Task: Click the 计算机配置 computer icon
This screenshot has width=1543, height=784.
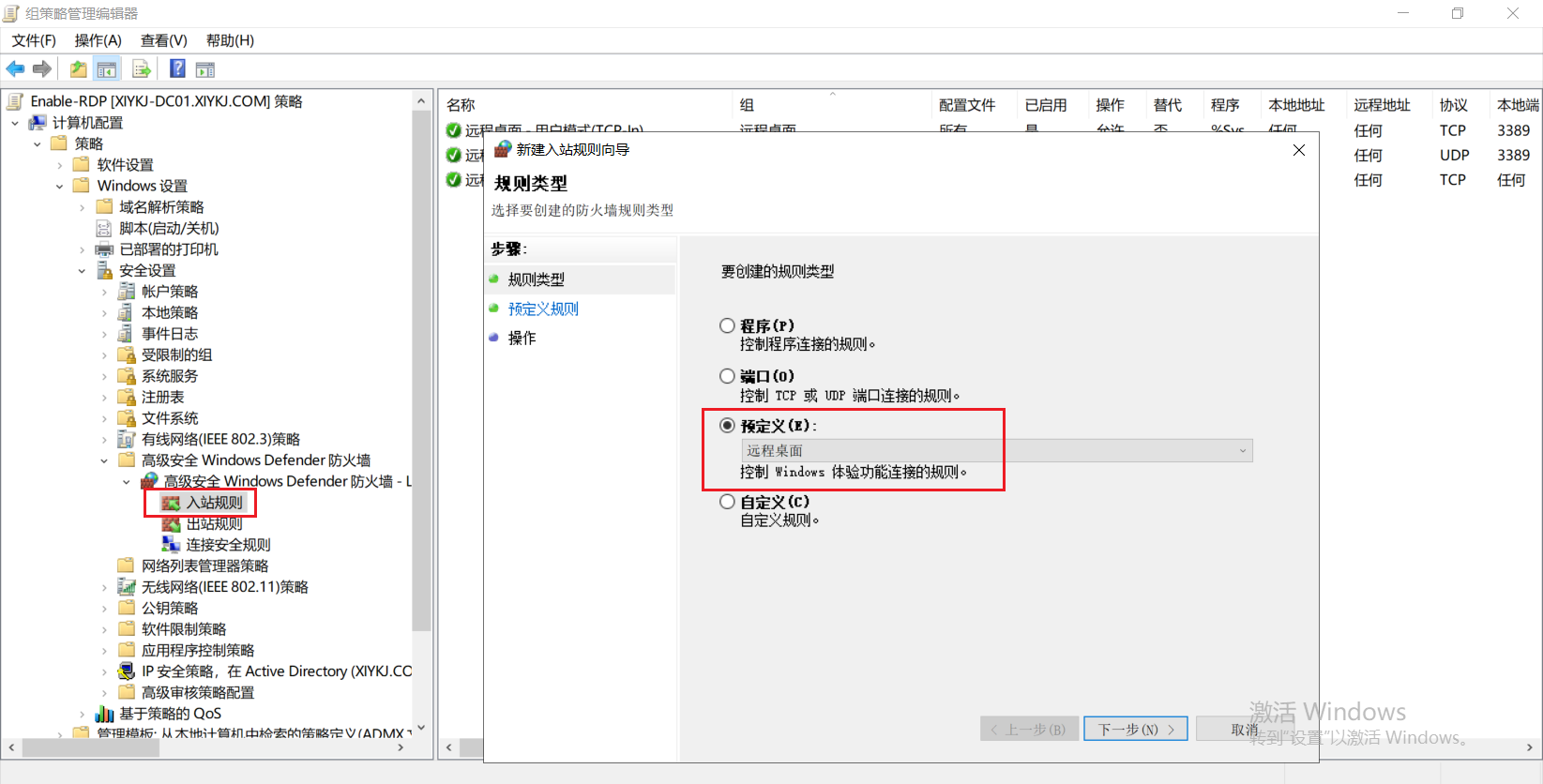Action: pos(38,123)
